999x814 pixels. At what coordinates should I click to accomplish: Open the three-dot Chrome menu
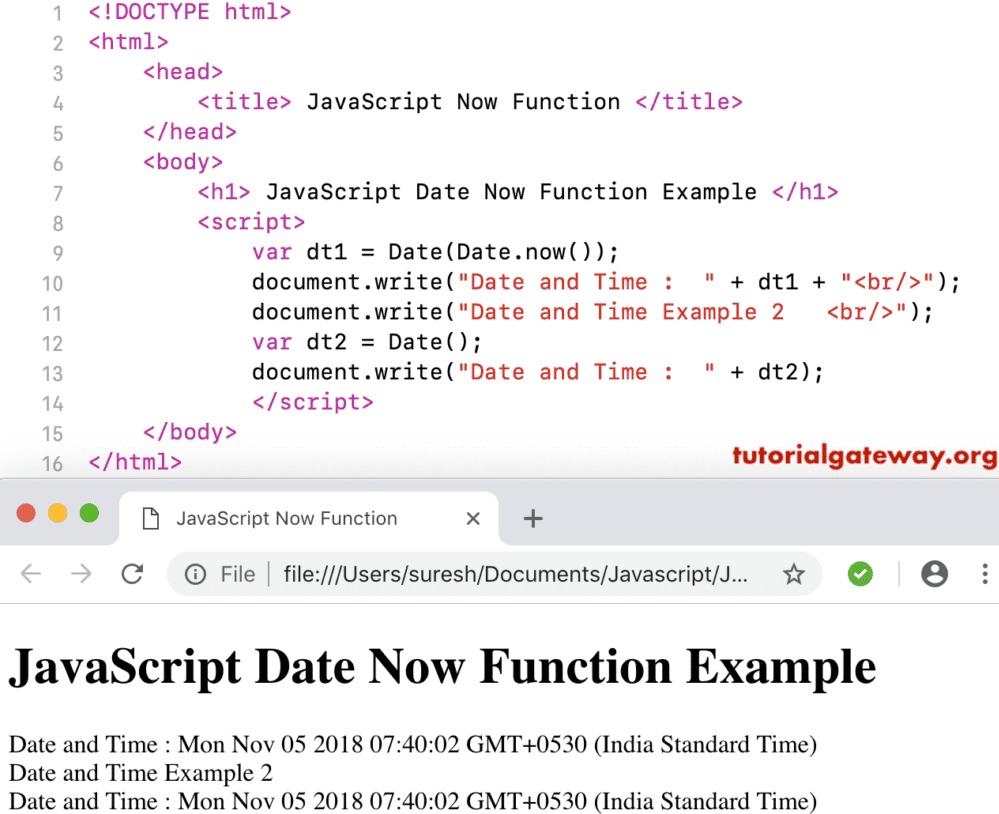[984, 574]
